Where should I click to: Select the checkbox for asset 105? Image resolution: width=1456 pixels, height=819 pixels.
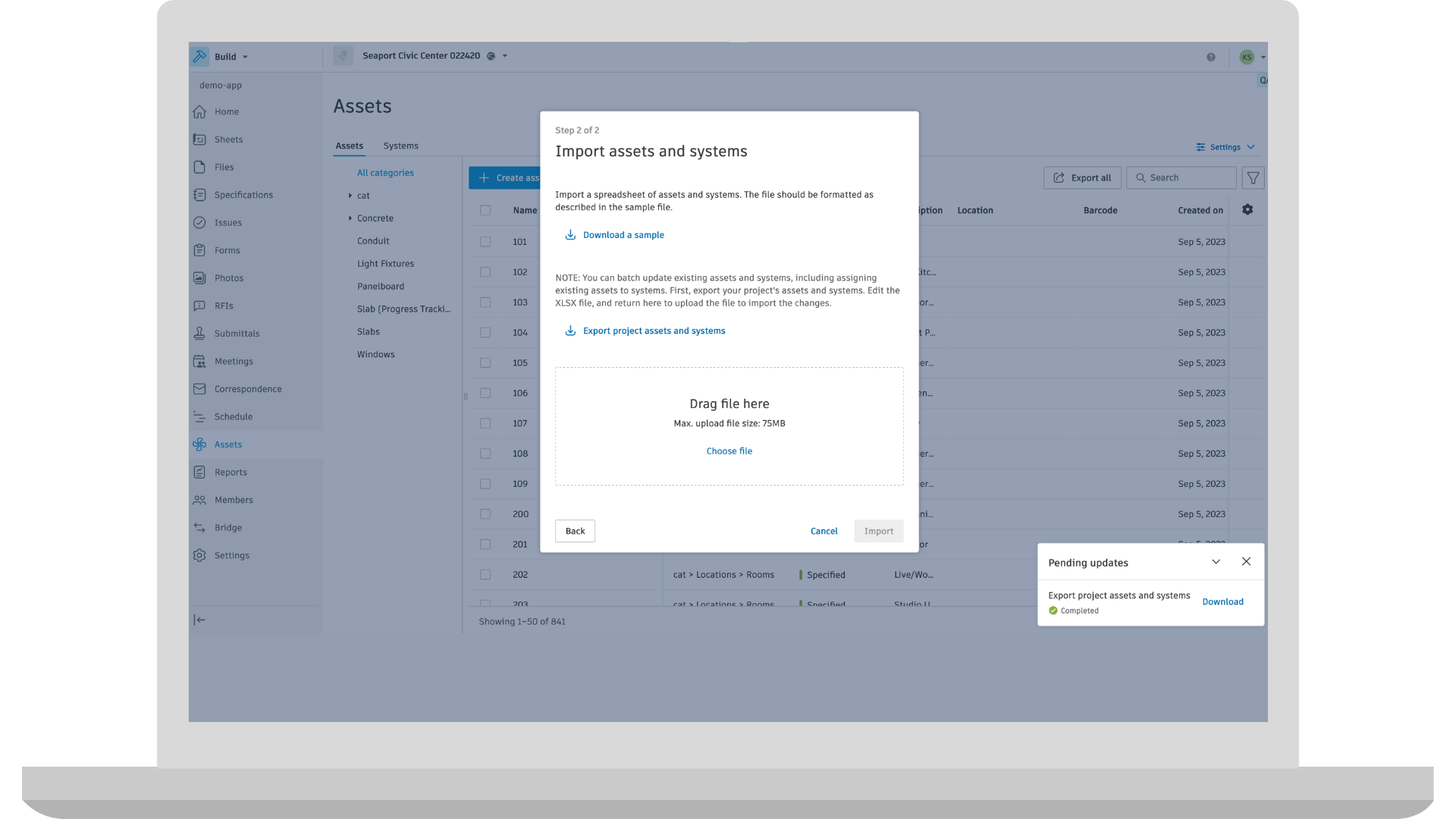[485, 363]
